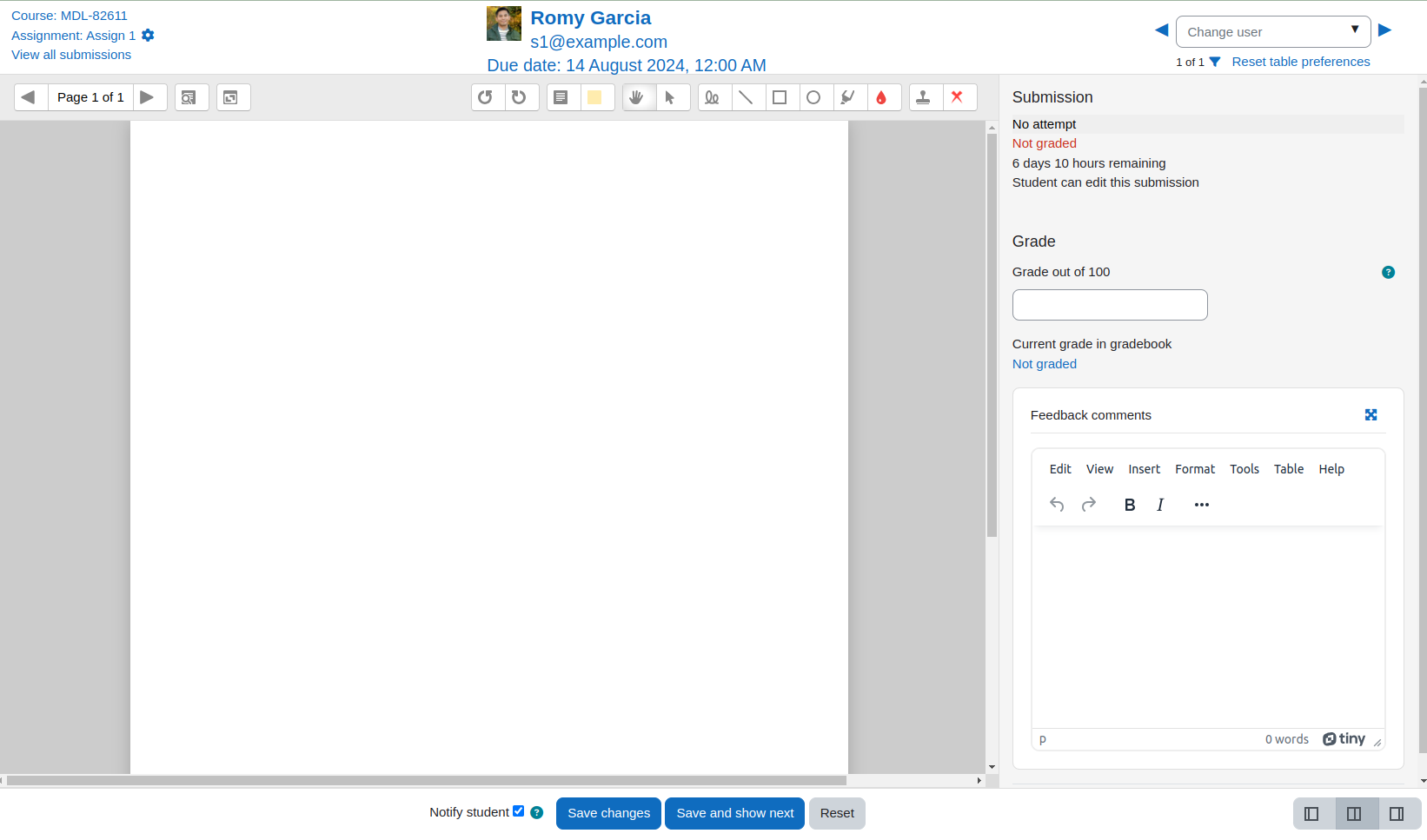Expand Feedback comments editor to fullscreen
The height and width of the screenshot is (840, 1427).
pos(1371,415)
